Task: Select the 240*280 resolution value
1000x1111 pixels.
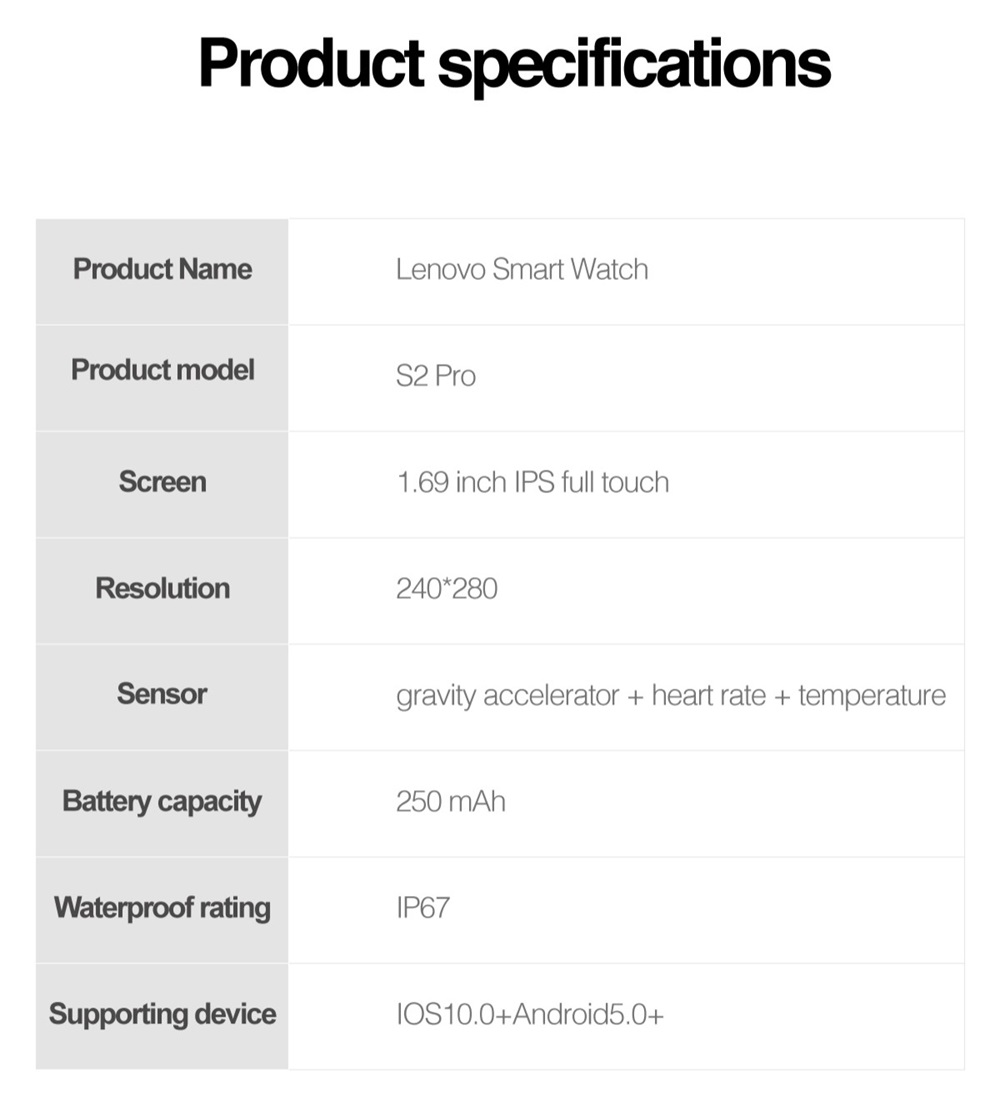Action: [446, 588]
